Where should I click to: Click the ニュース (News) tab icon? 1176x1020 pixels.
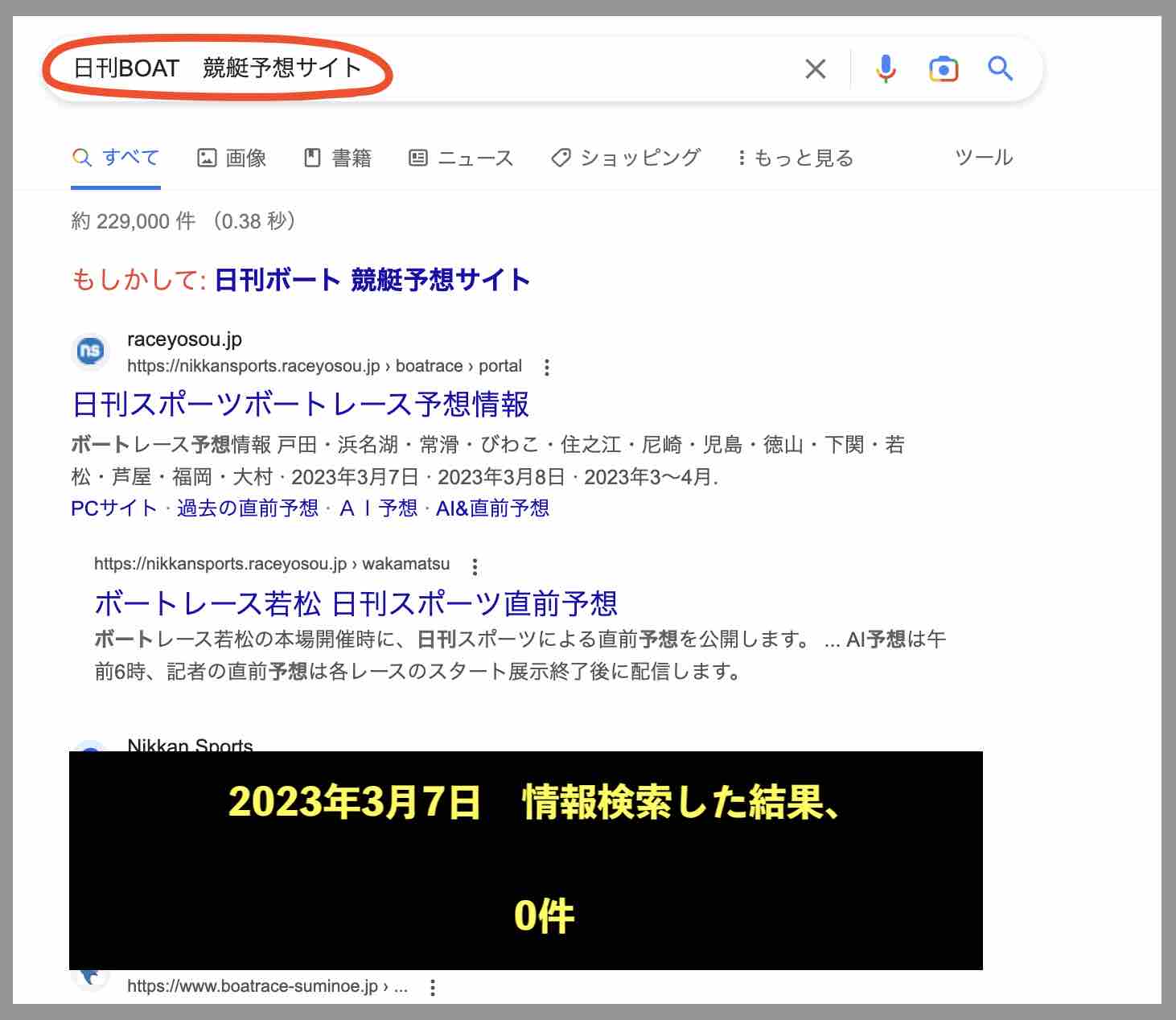click(419, 157)
